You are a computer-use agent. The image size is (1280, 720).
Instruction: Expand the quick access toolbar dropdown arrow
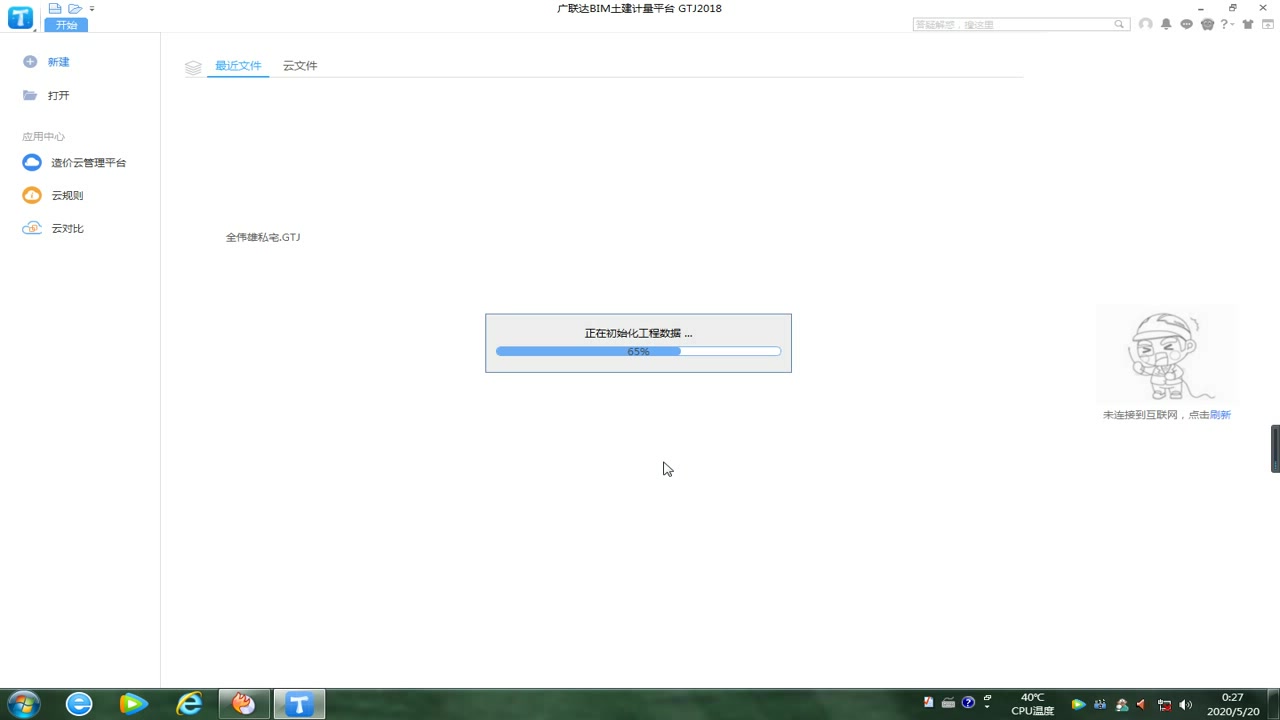92,8
